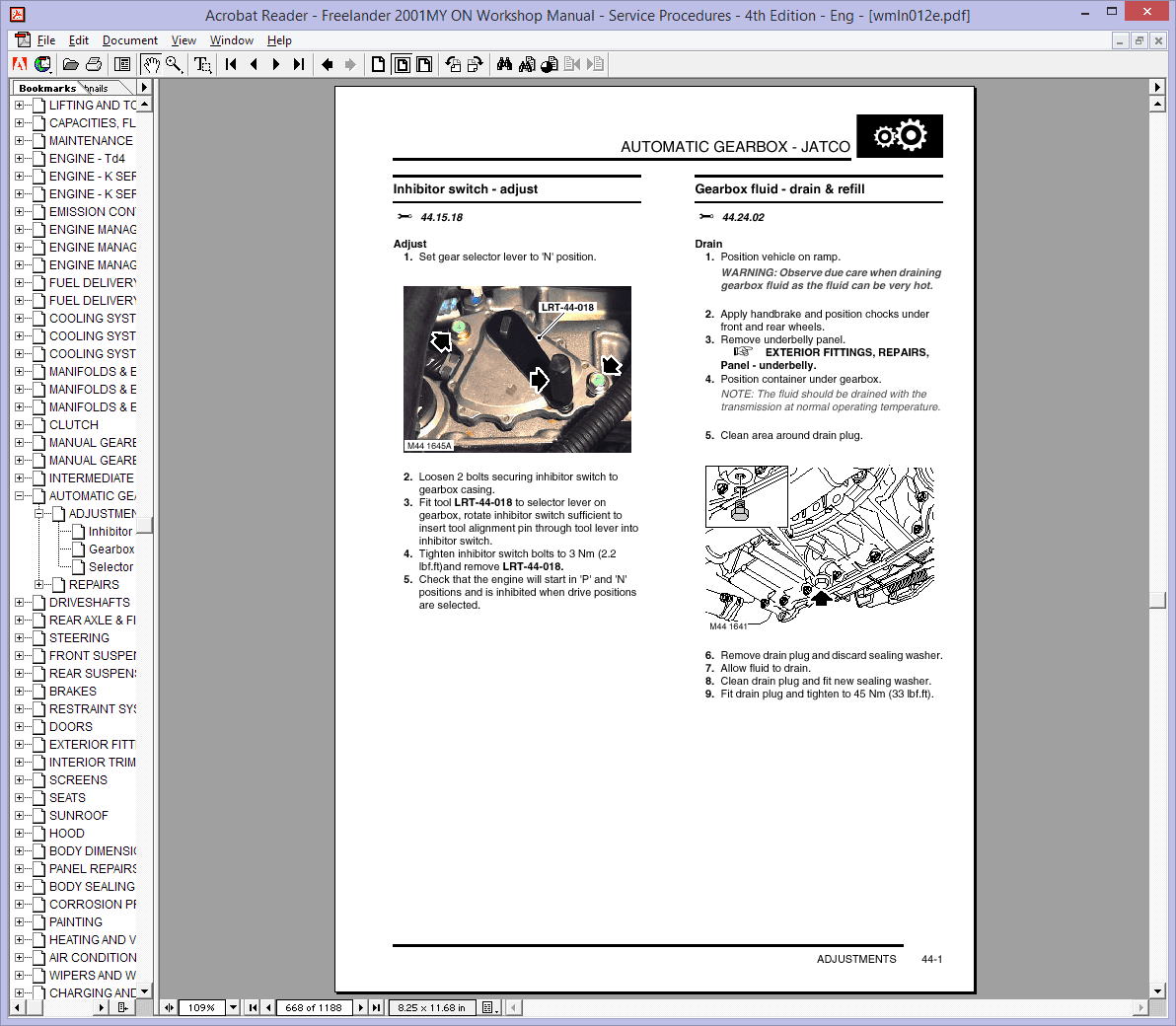Image resolution: width=1176 pixels, height=1026 pixels.
Task: Open the Selector bookmark
Action: point(111,567)
